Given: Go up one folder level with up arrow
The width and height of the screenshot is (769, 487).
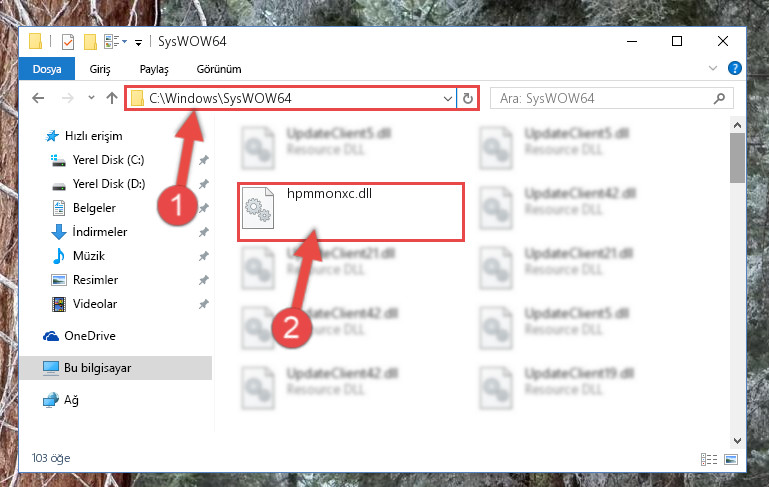Looking at the screenshot, I should [112, 98].
